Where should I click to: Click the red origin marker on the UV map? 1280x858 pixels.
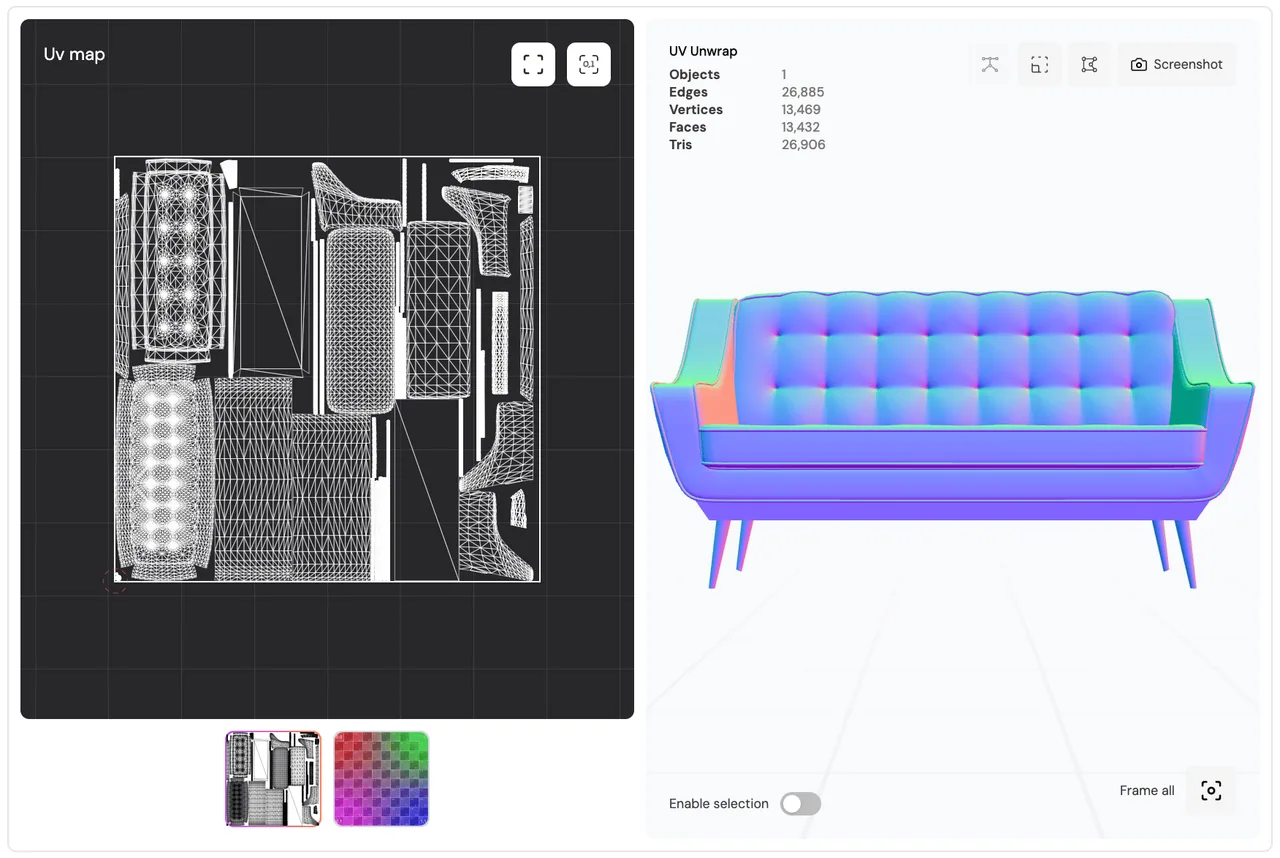point(115,581)
